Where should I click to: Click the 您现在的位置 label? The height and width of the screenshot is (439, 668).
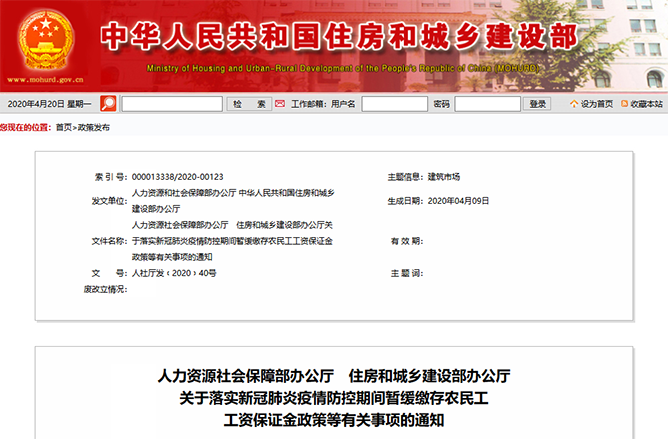tap(26, 127)
